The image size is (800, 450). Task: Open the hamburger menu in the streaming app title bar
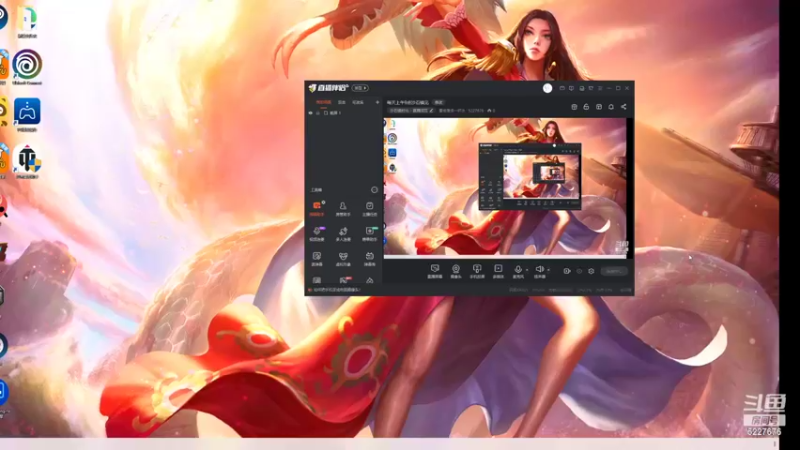coord(600,88)
